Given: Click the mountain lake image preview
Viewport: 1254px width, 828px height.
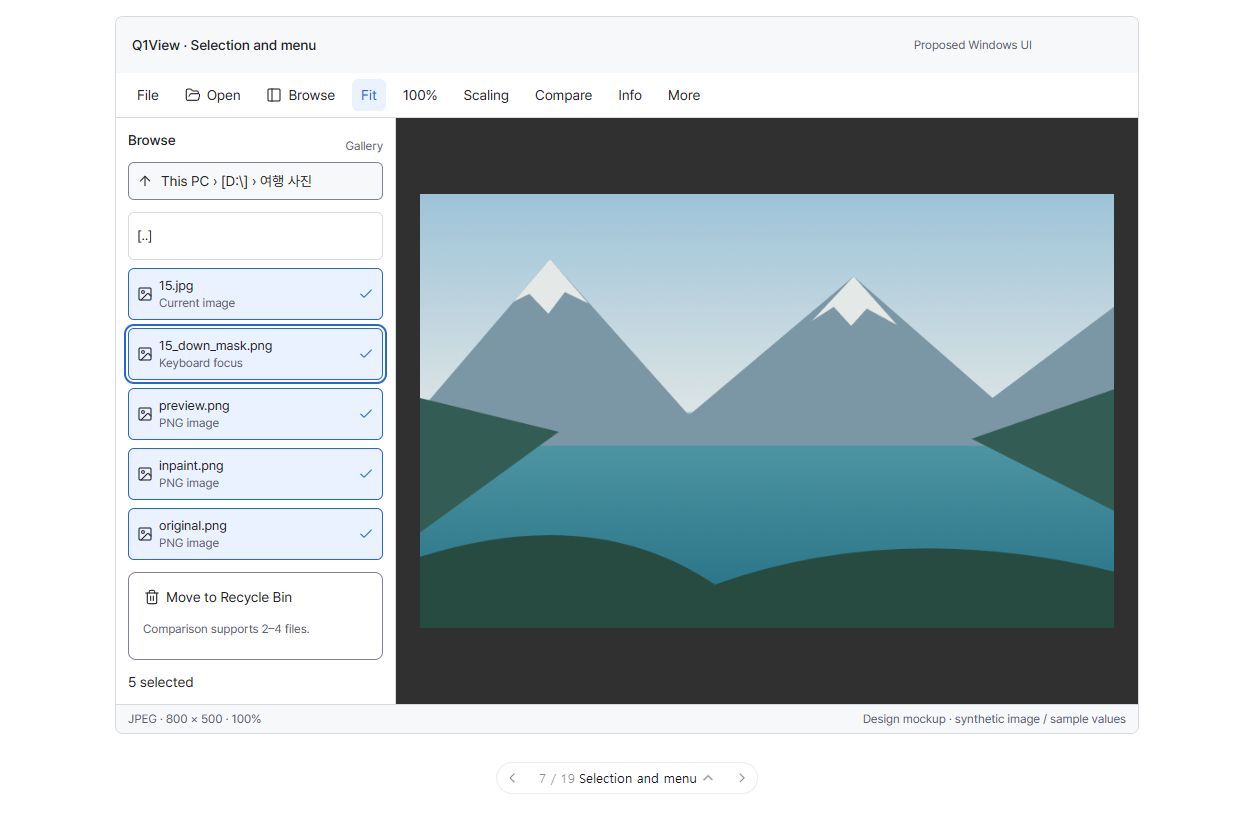Looking at the screenshot, I should (766, 411).
